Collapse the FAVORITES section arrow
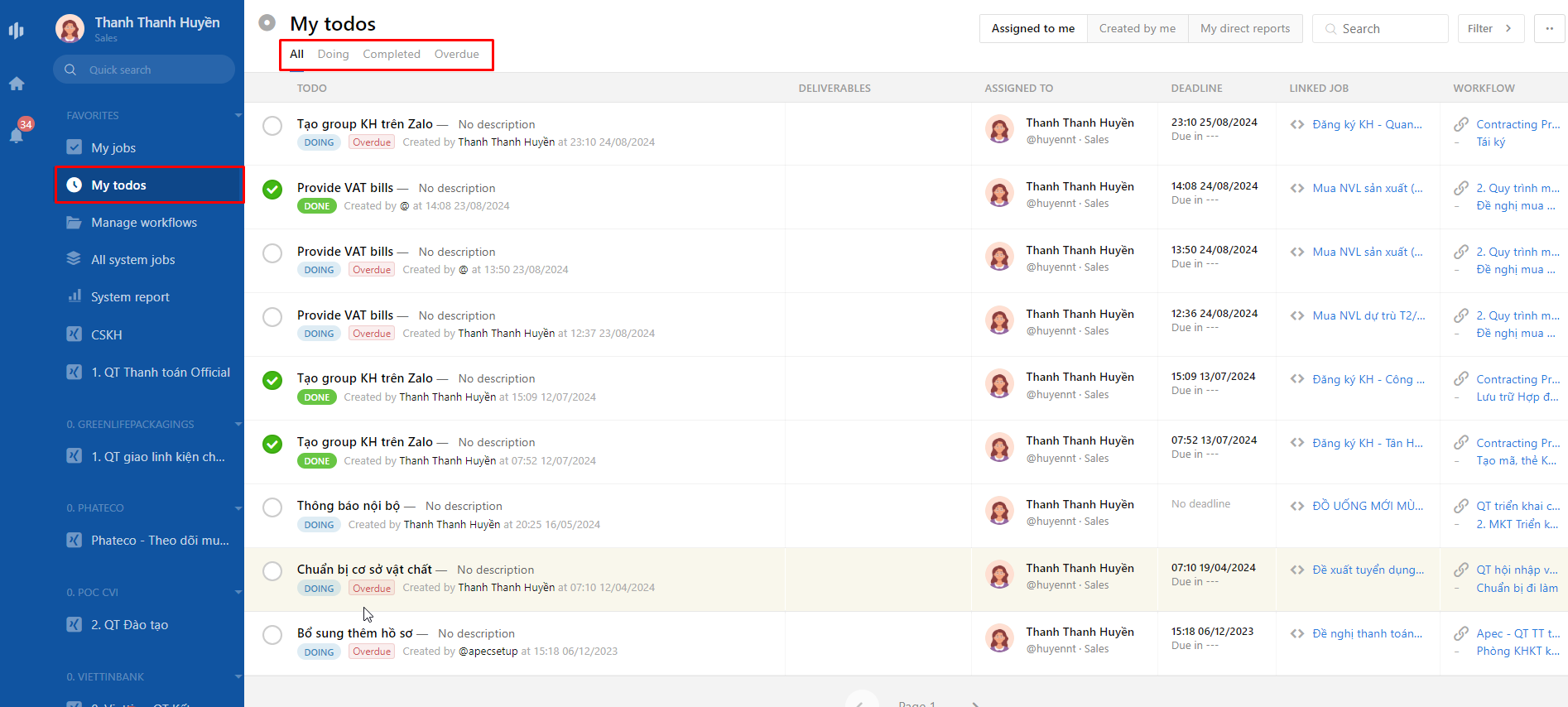1568x707 pixels. [238, 115]
